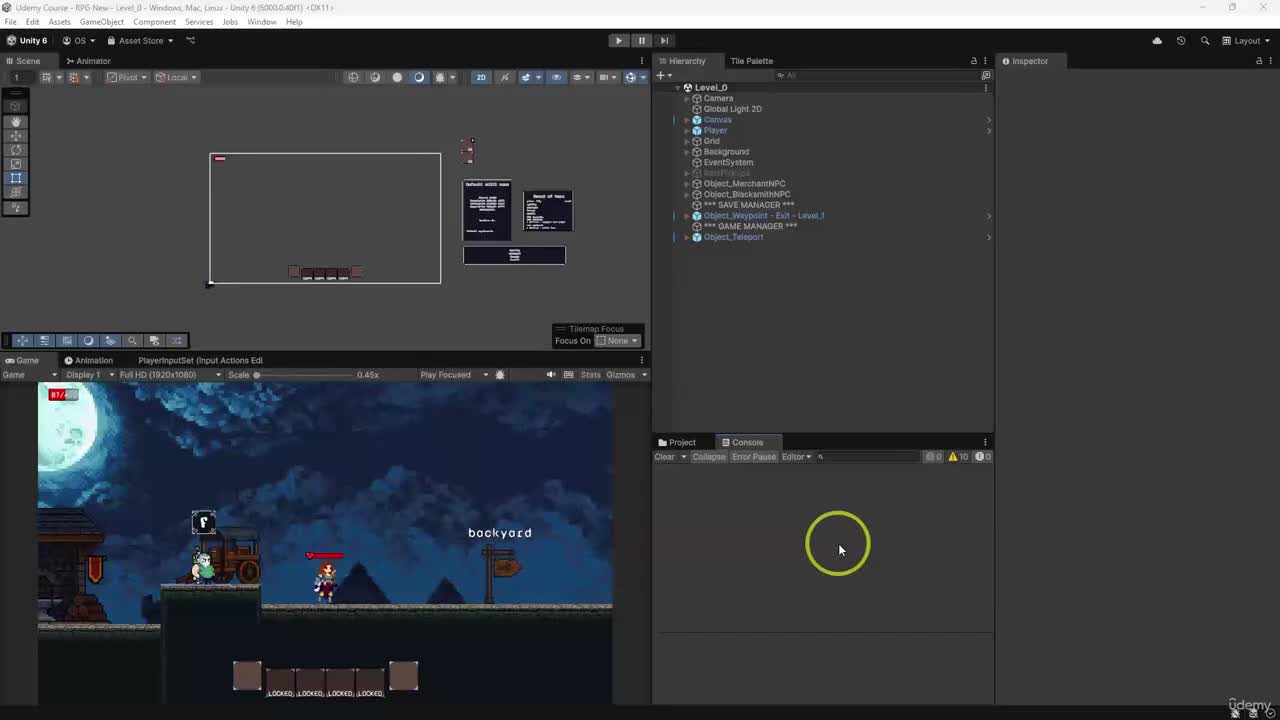Open PlayerInputSet Input Actions tab

200,361
